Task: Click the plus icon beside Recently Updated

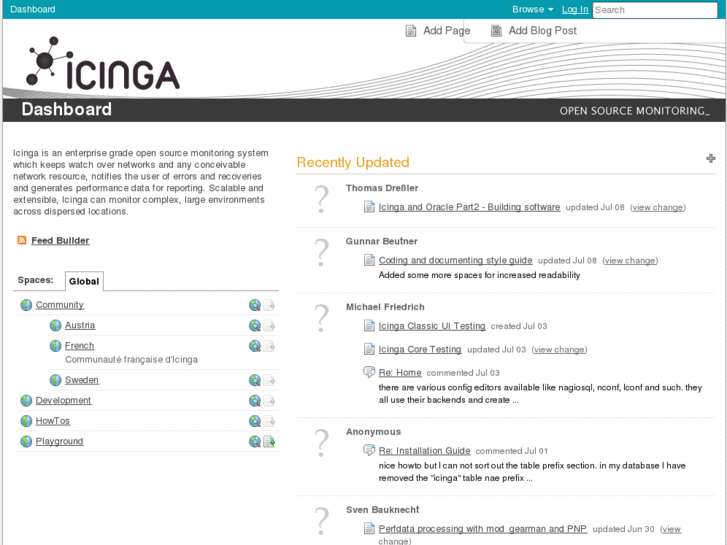Action: 710,159
